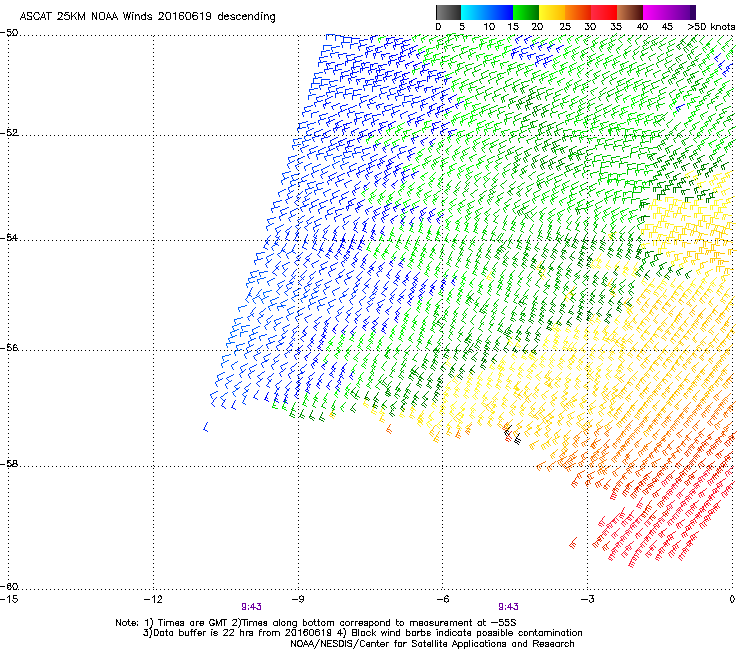
Task: Click the title 'ASCAT 25KM NOAA Winds 20160619 descending'
Action: (x=147, y=17)
